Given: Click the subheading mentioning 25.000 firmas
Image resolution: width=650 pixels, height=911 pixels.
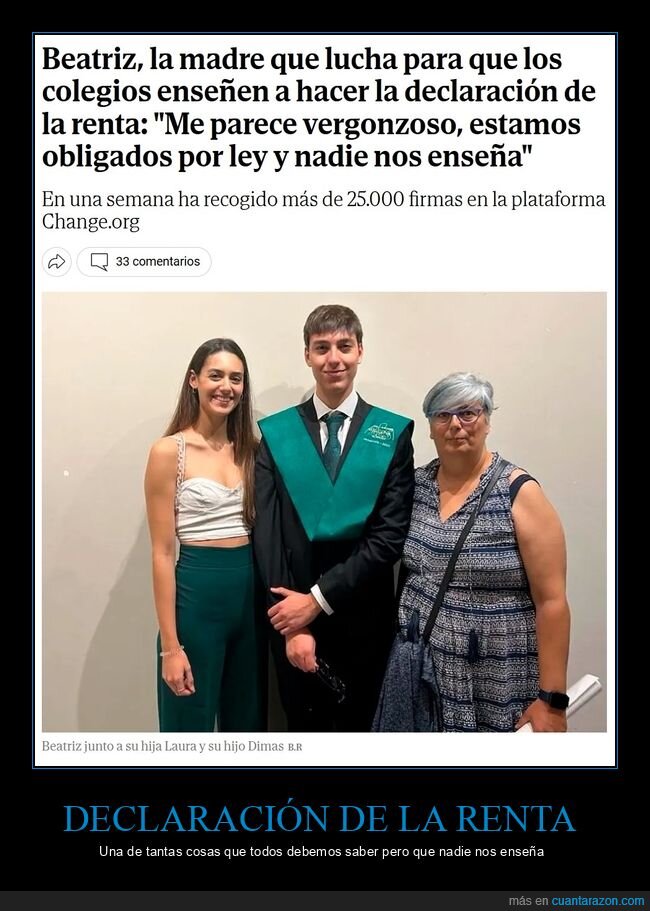Looking at the screenshot, I should click(x=323, y=210).
